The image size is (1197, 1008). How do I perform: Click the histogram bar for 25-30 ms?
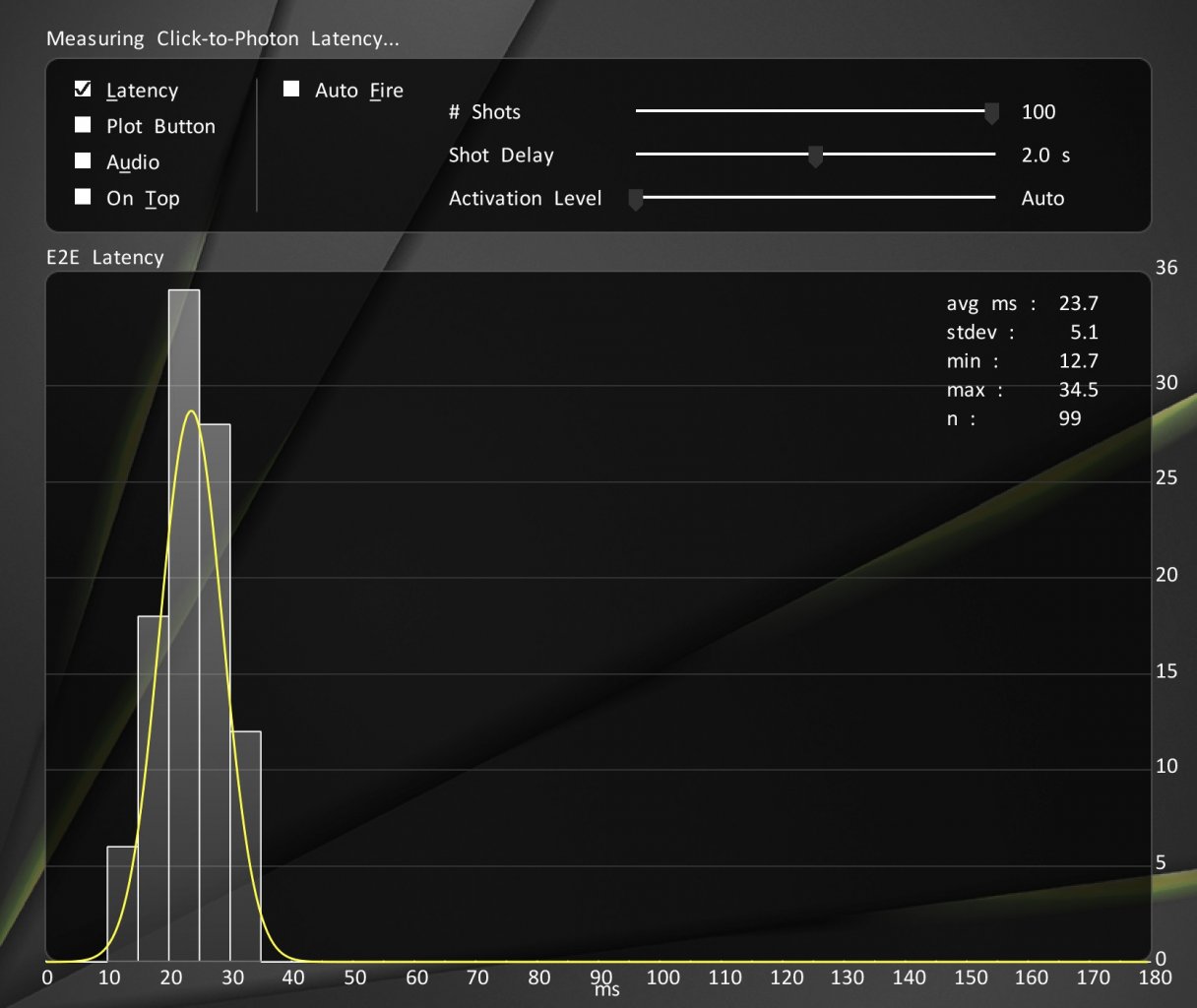pyautogui.click(x=215, y=693)
